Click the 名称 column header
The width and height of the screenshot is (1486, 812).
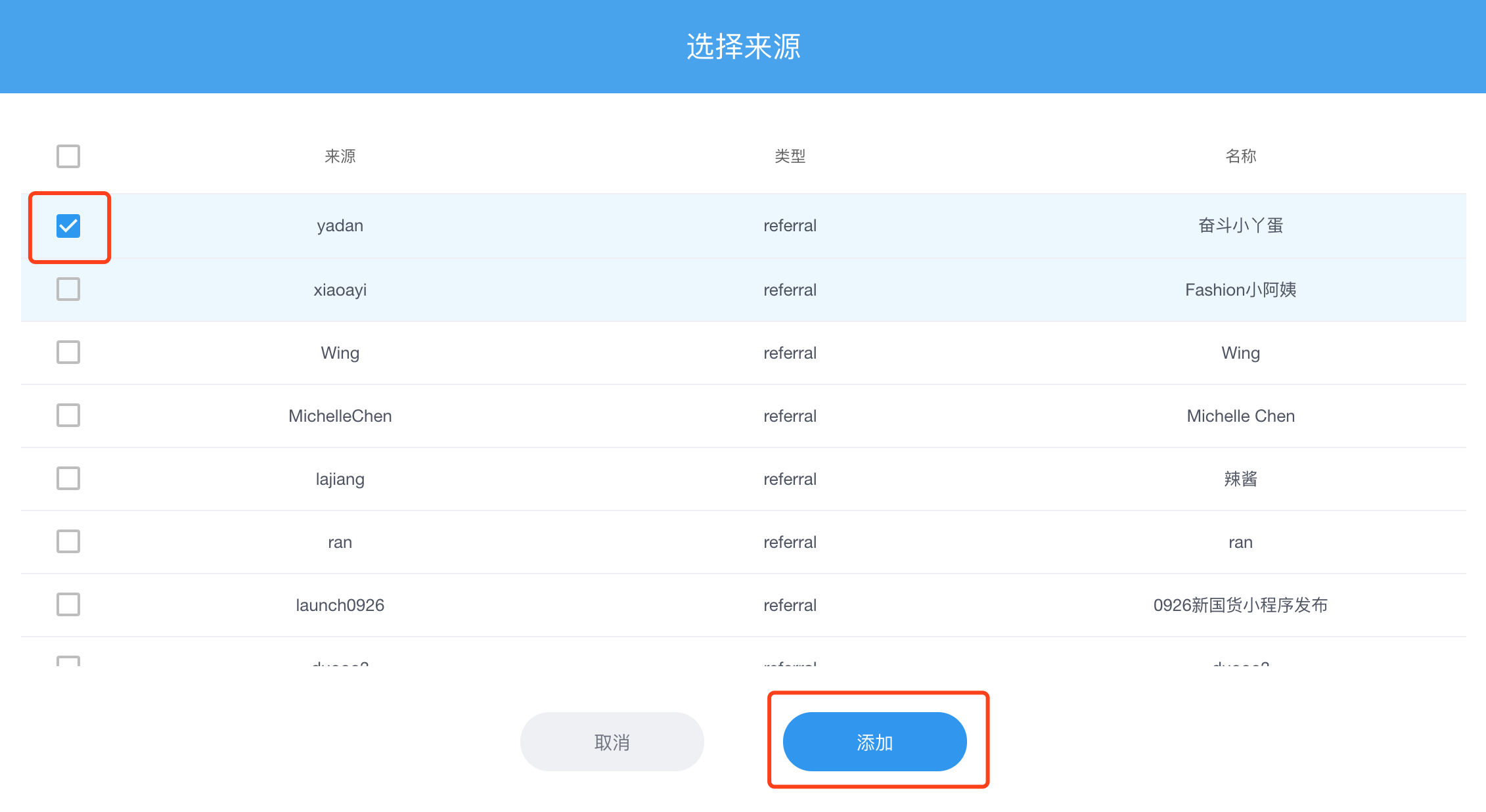click(1241, 156)
